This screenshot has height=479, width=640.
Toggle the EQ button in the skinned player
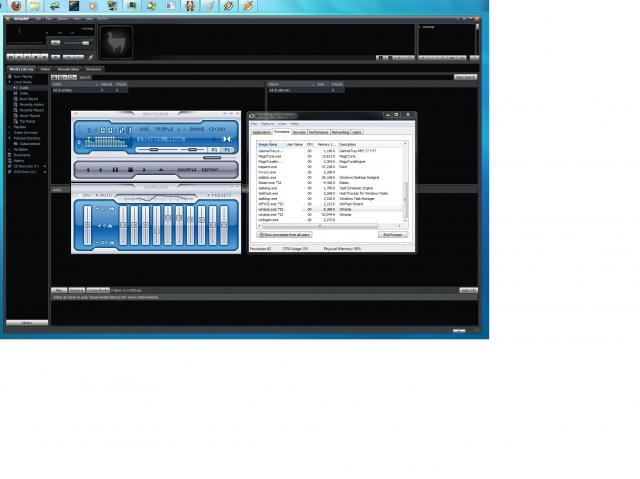click(214, 150)
